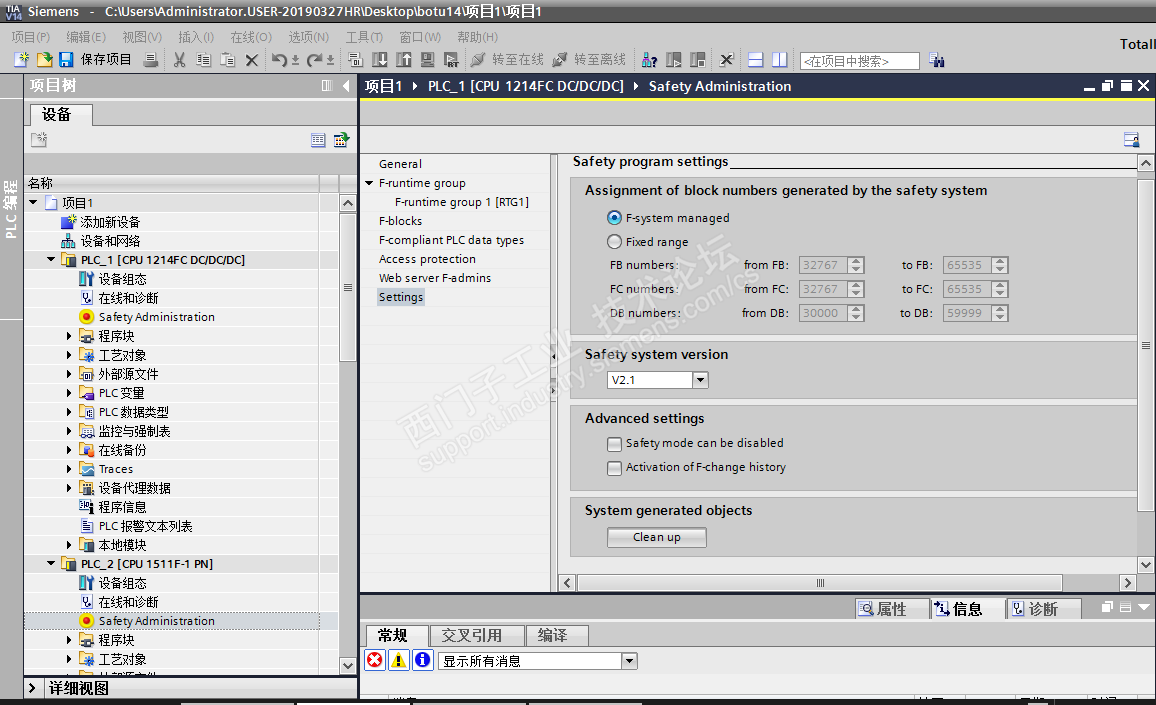Click the paste icon in toolbar
Viewport: 1156px width, 705px height.
pyautogui.click(x=228, y=60)
